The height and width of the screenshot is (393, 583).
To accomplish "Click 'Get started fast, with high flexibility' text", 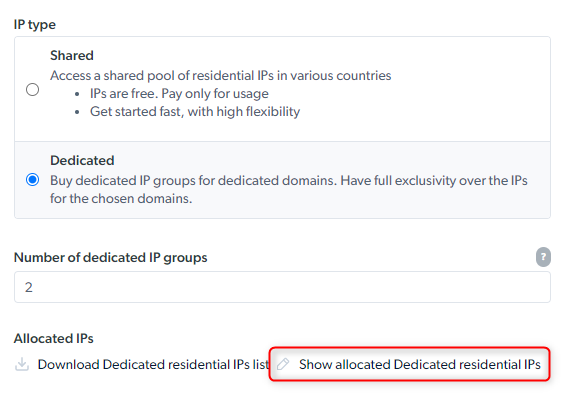I will pyautogui.click(x=195, y=112).
